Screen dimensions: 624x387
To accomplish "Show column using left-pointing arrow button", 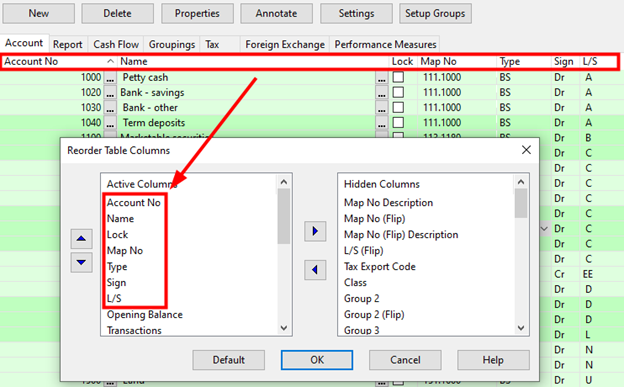I will (x=315, y=270).
